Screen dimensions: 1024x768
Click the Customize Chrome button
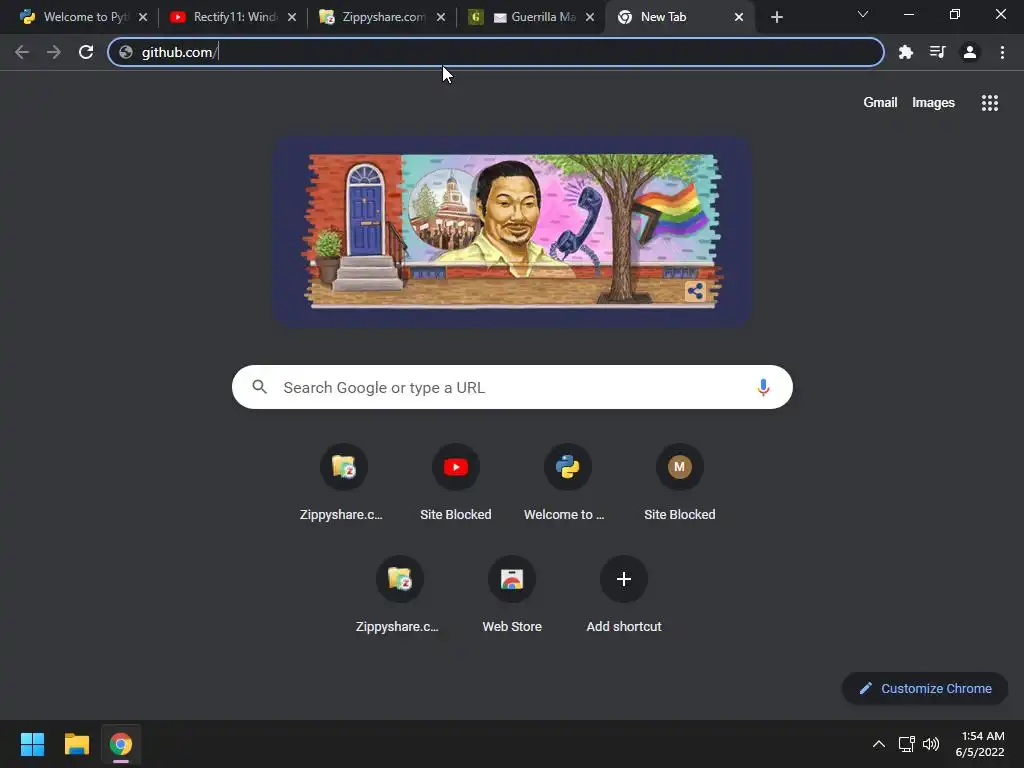click(925, 688)
